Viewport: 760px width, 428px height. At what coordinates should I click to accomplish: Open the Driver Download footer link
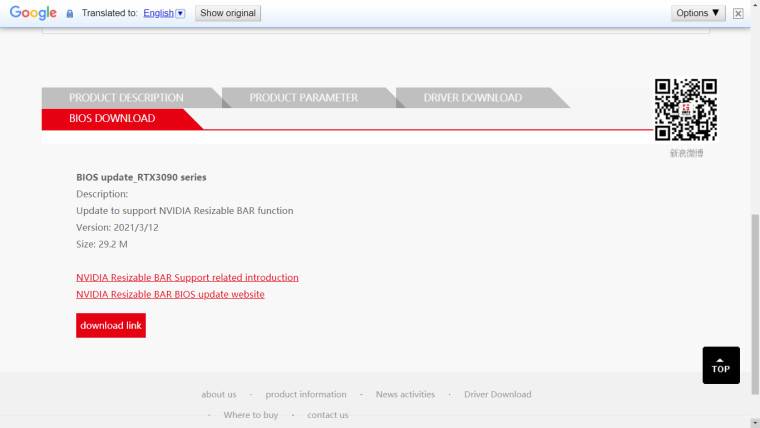498,395
